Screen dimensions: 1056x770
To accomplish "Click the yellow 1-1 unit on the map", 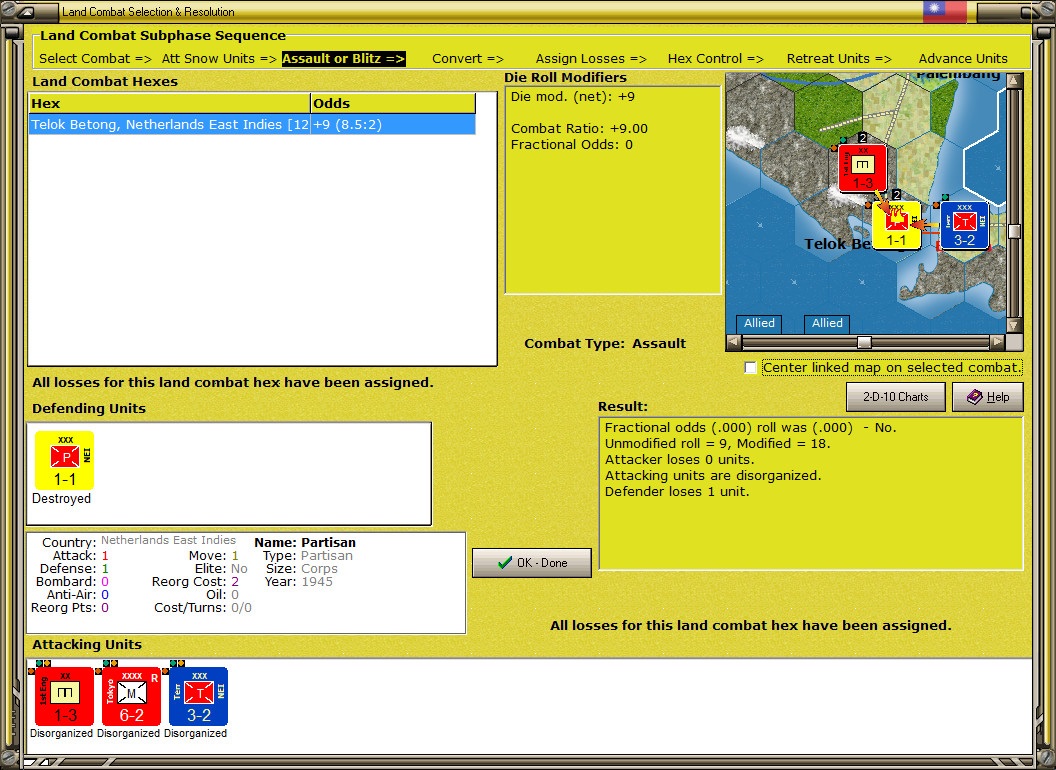I will click(x=896, y=225).
